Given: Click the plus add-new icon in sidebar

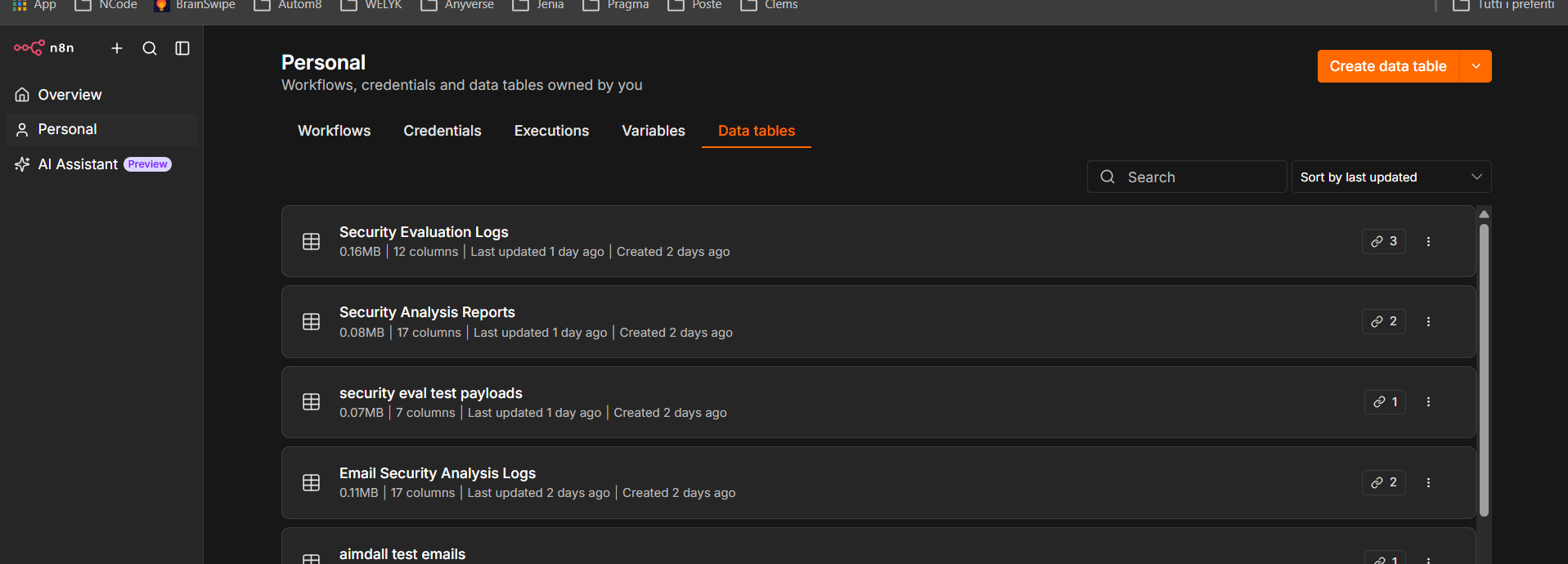Looking at the screenshot, I should click(x=117, y=48).
